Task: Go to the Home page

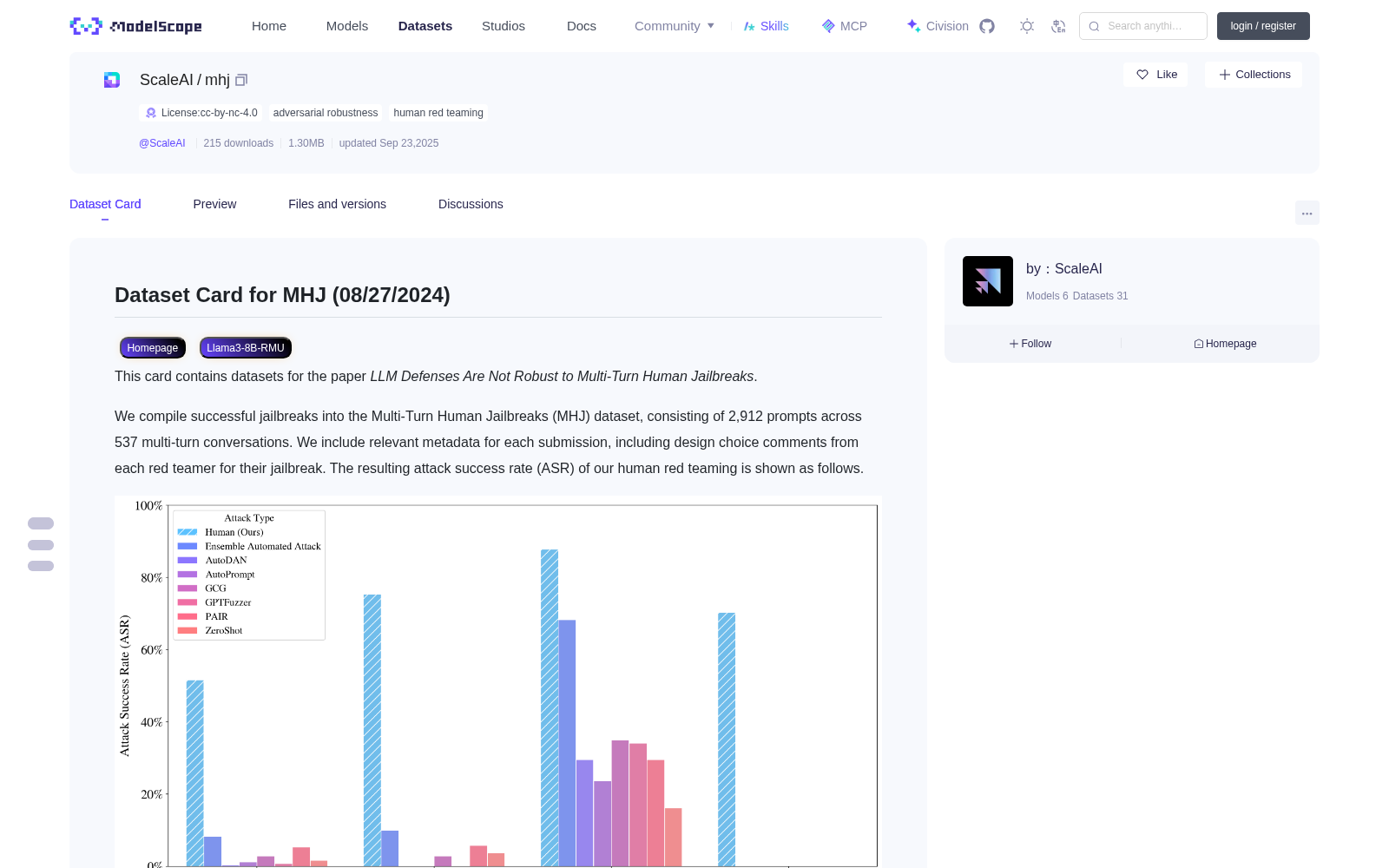Action: pos(269,26)
